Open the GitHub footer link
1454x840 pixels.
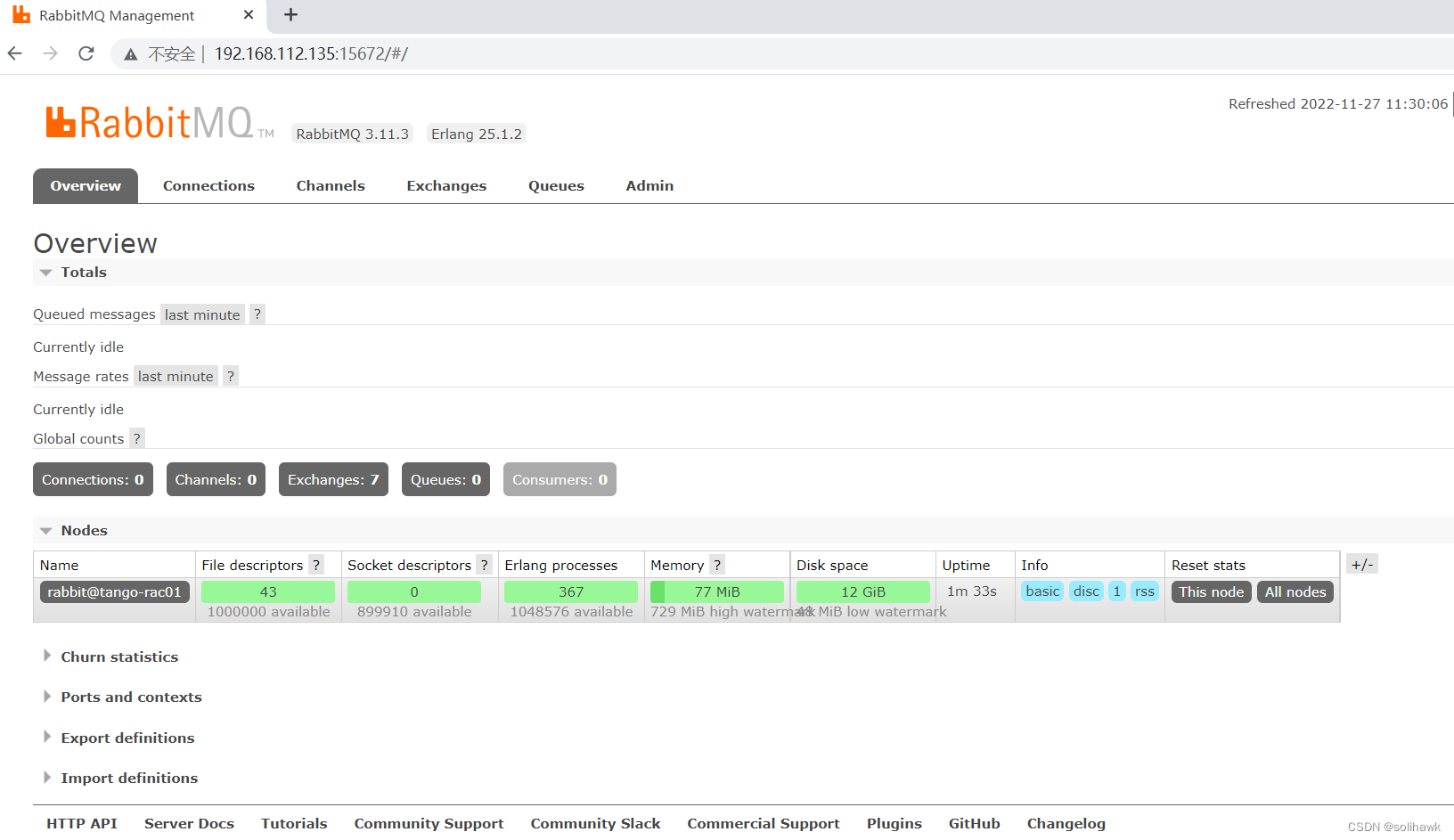pyautogui.click(x=975, y=823)
